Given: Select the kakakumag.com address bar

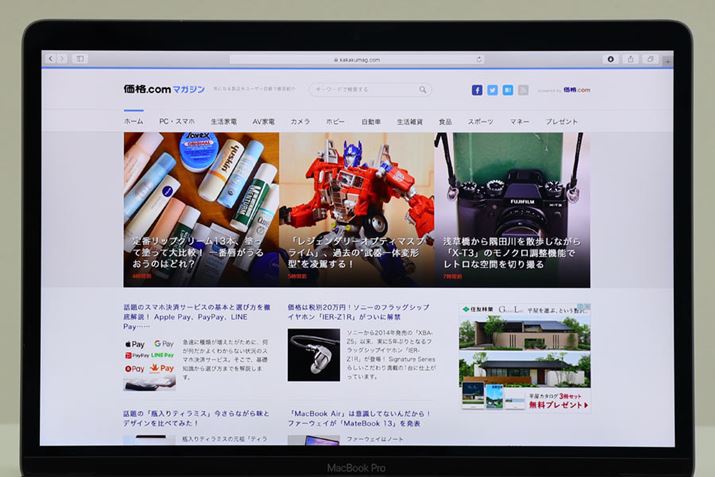Looking at the screenshot, I should pyautogui.click(x=357, y=60).
